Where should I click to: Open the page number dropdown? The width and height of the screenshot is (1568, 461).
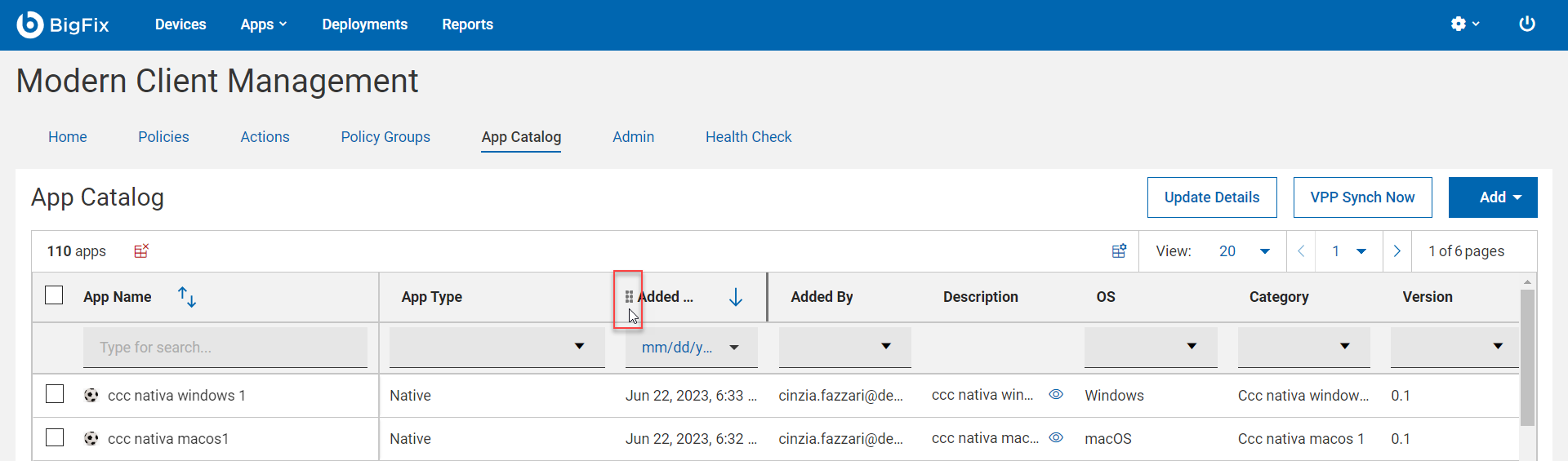pos(1349,251)
